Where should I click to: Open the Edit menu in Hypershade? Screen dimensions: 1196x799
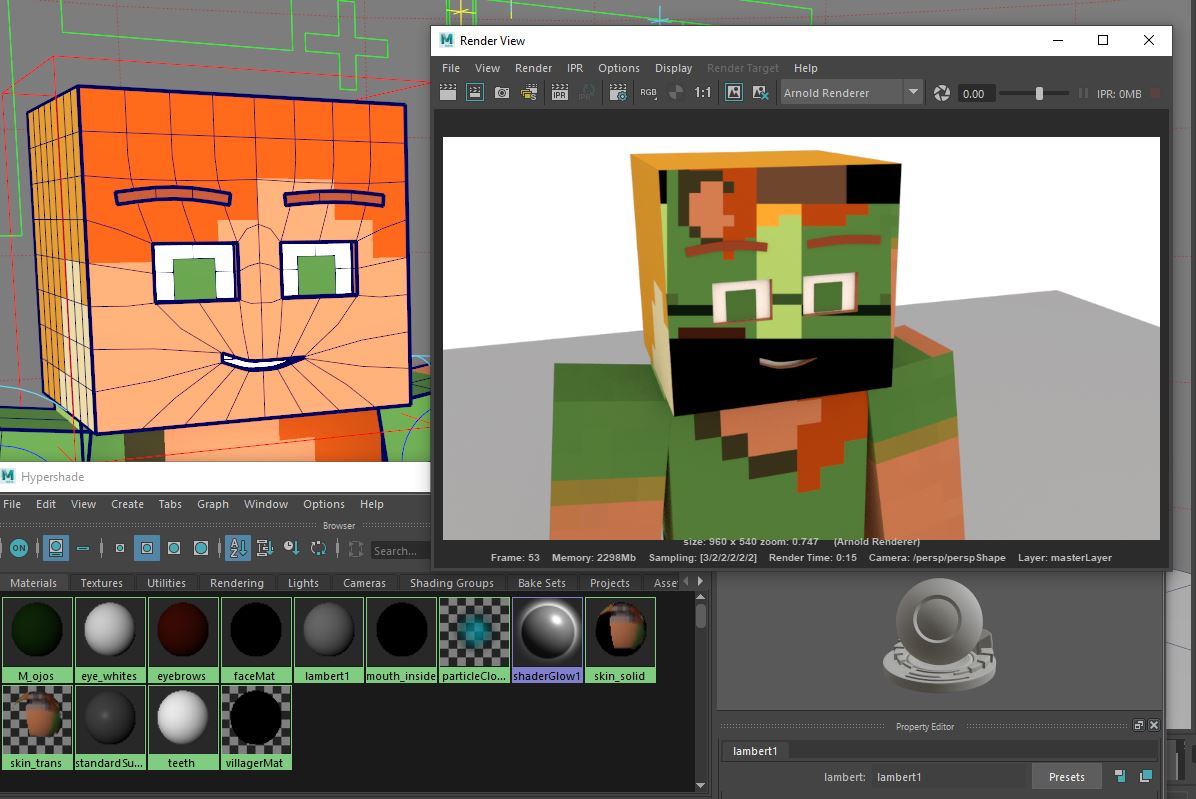click(x=46, y=504)
